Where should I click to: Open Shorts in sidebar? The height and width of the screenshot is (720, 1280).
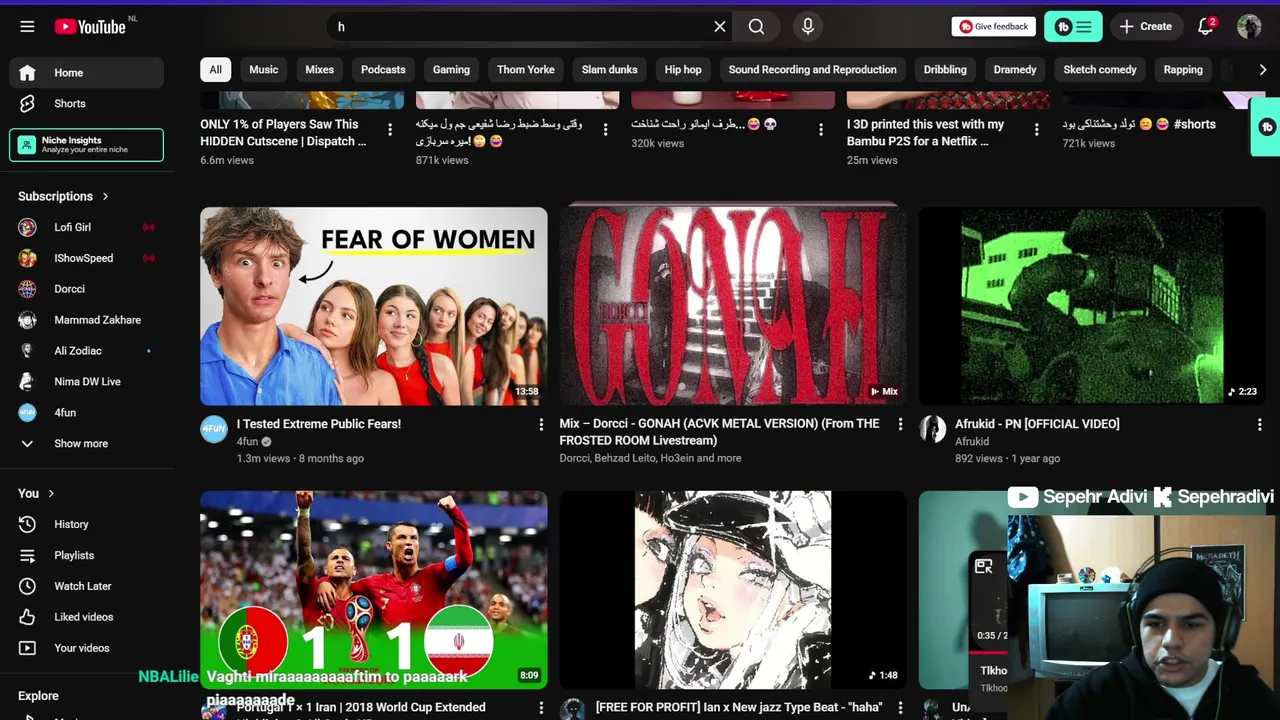tap(86, 104)
